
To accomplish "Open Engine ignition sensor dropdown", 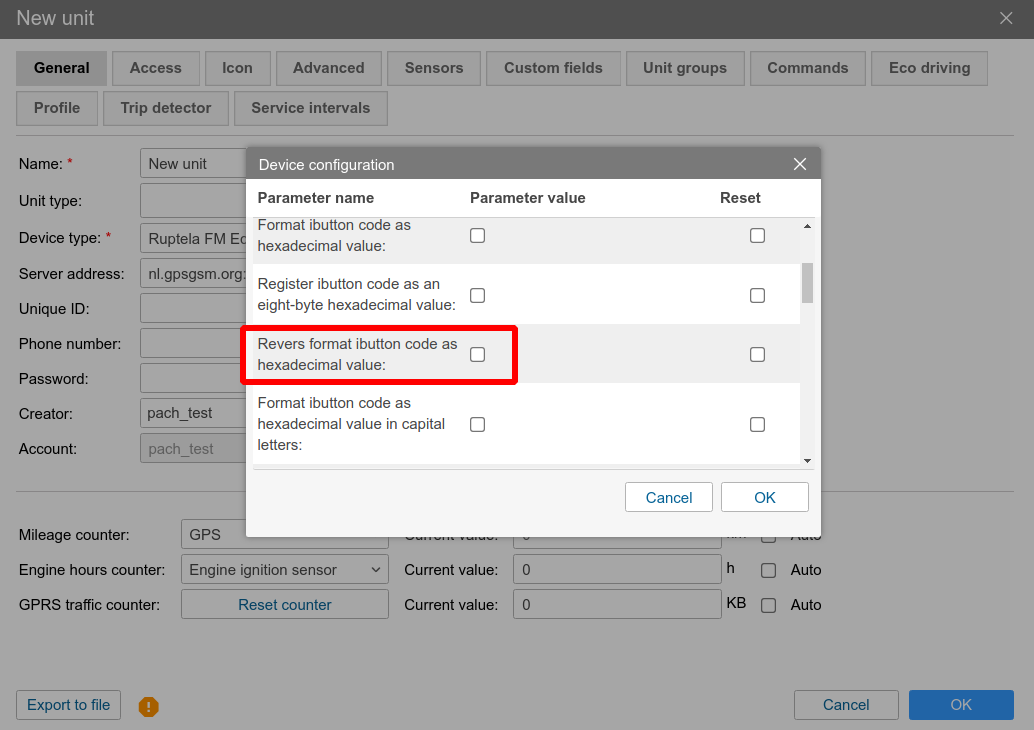I will click(284, 570).
